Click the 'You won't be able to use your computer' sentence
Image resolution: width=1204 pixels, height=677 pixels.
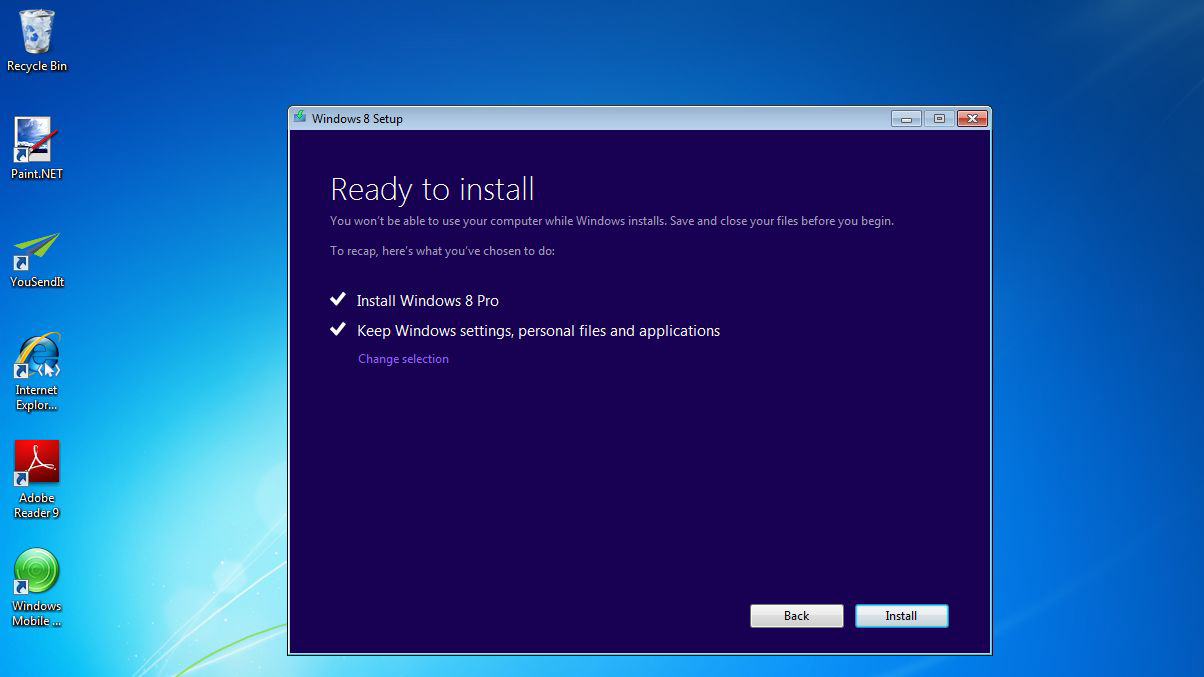point(612,221)
